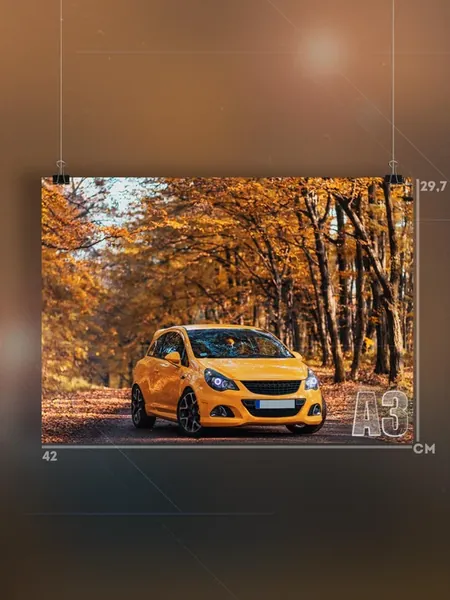This screenshot has height=600, width=450.
Task: Click the left binder clip holding the poster
Action: 61,173
